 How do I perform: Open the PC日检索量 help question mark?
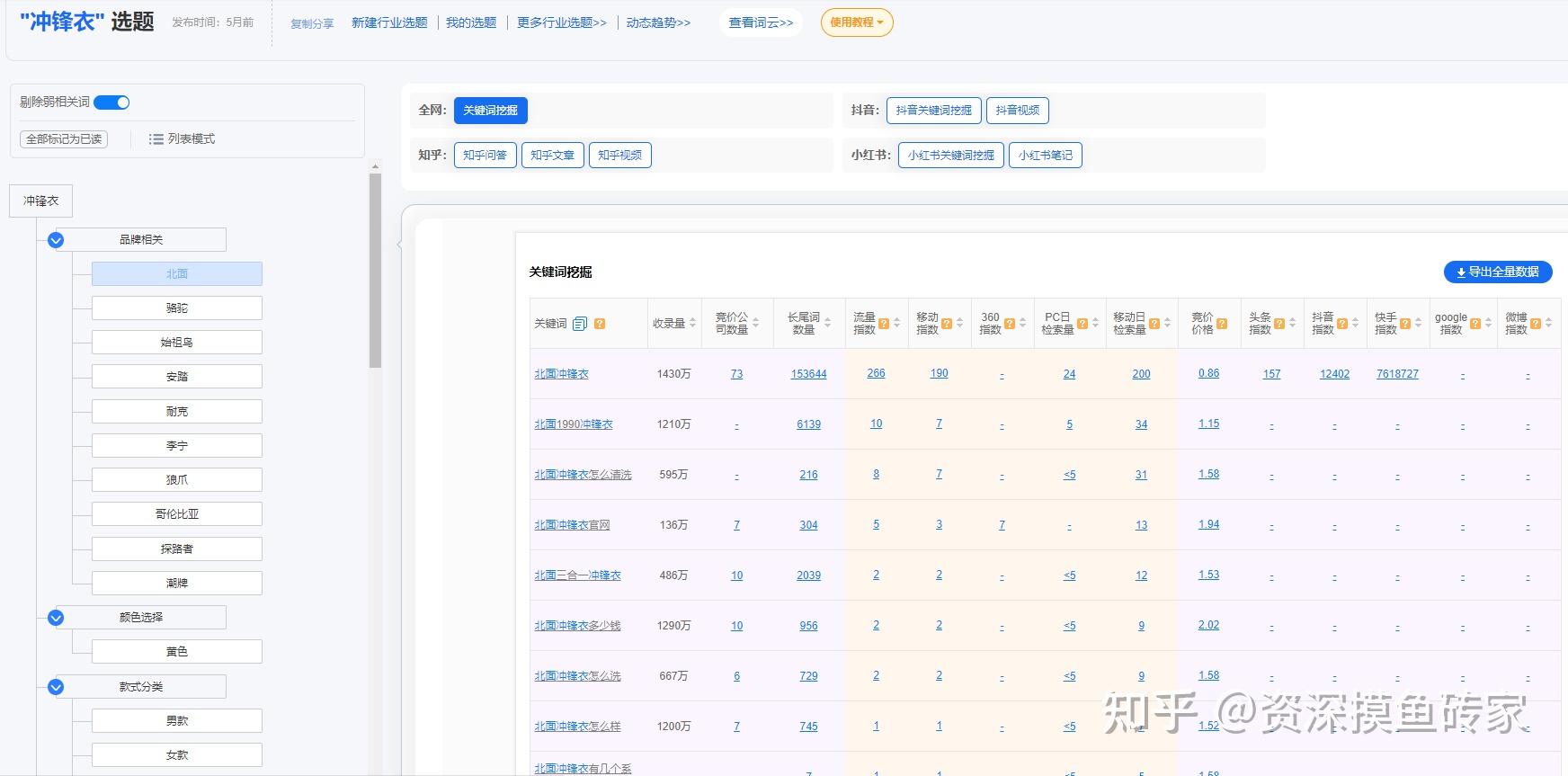pos(1082,324)
